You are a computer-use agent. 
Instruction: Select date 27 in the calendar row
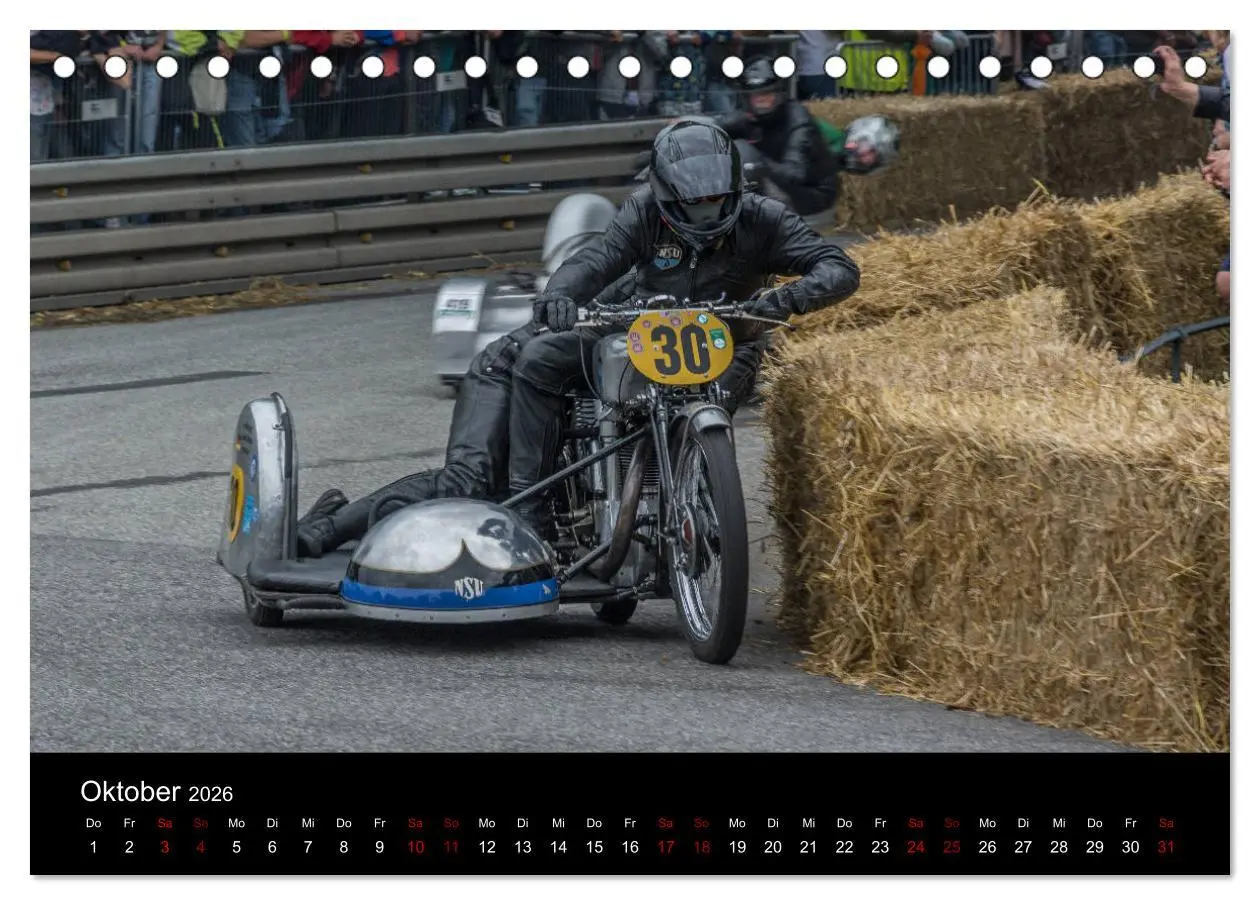[x=1023, y=847]
